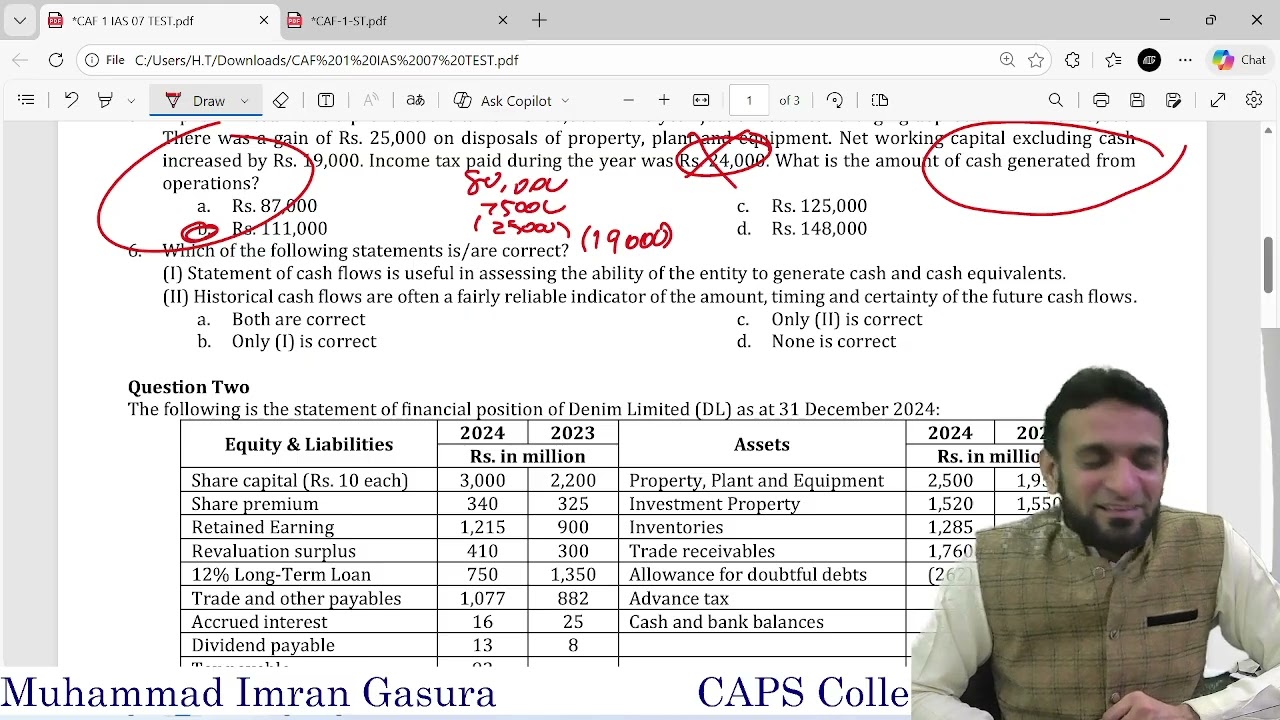Click 'Allowance for doubtful debts' cell
The height and width of the screenshot is (720, 1280).
click(x=748, y=575)
